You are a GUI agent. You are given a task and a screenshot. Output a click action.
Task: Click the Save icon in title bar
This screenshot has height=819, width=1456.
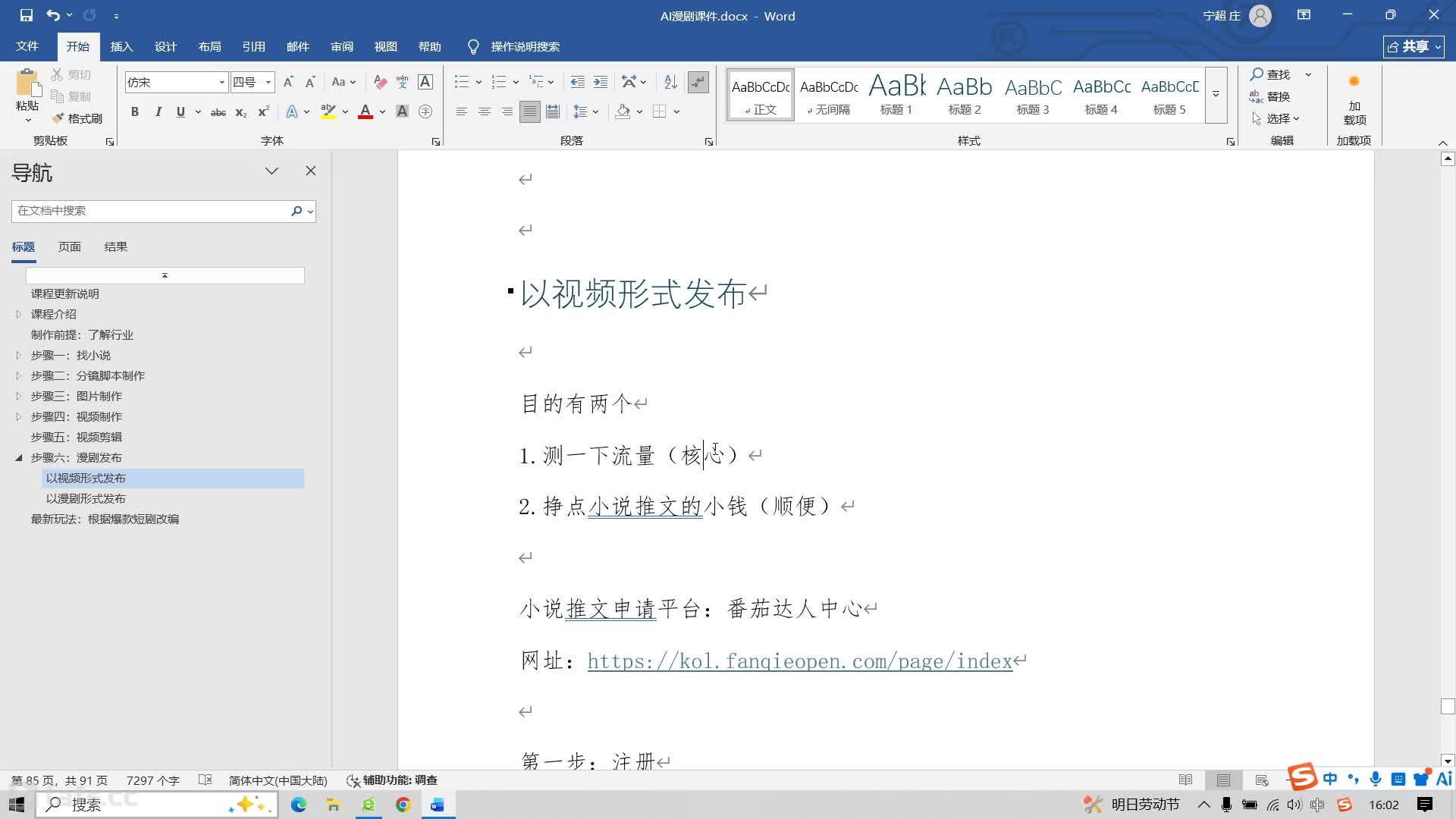26,15
